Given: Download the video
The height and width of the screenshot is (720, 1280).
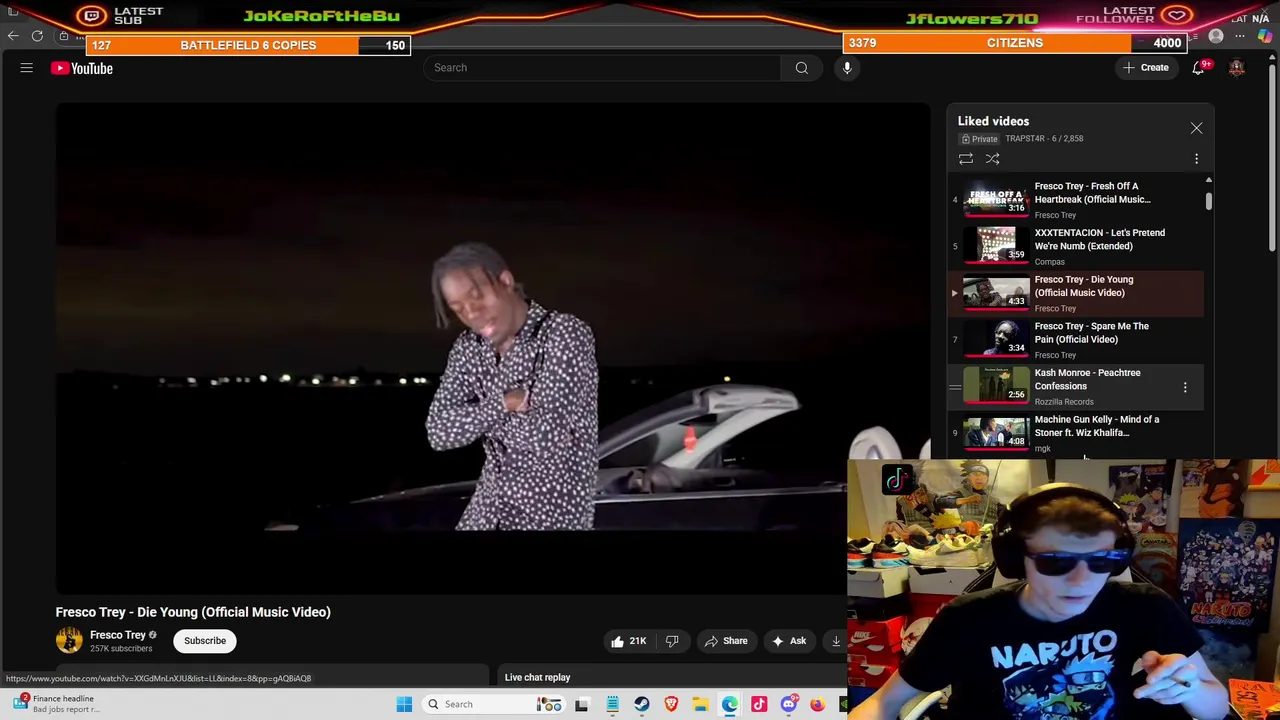Looking at the screenshot, I should pos(835,641).
